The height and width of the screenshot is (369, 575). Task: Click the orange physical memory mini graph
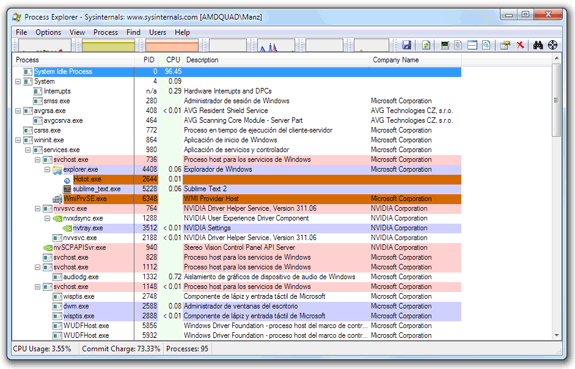[172, 45]
